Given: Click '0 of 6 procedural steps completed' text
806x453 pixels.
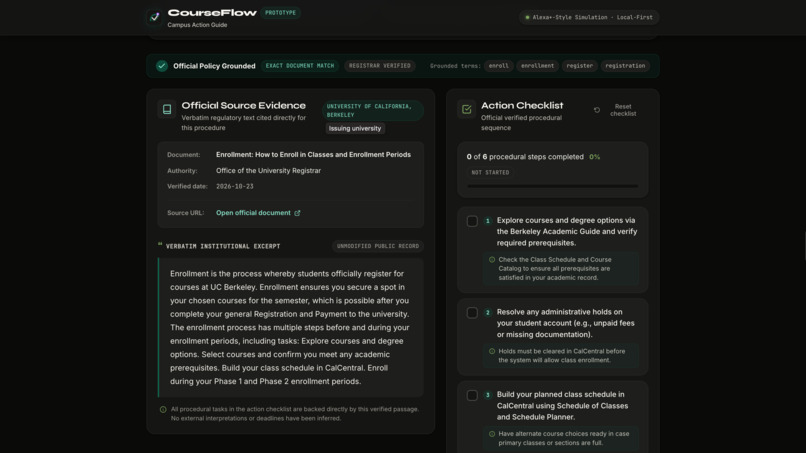Looking at the screenshot, I should pos(525,157).
